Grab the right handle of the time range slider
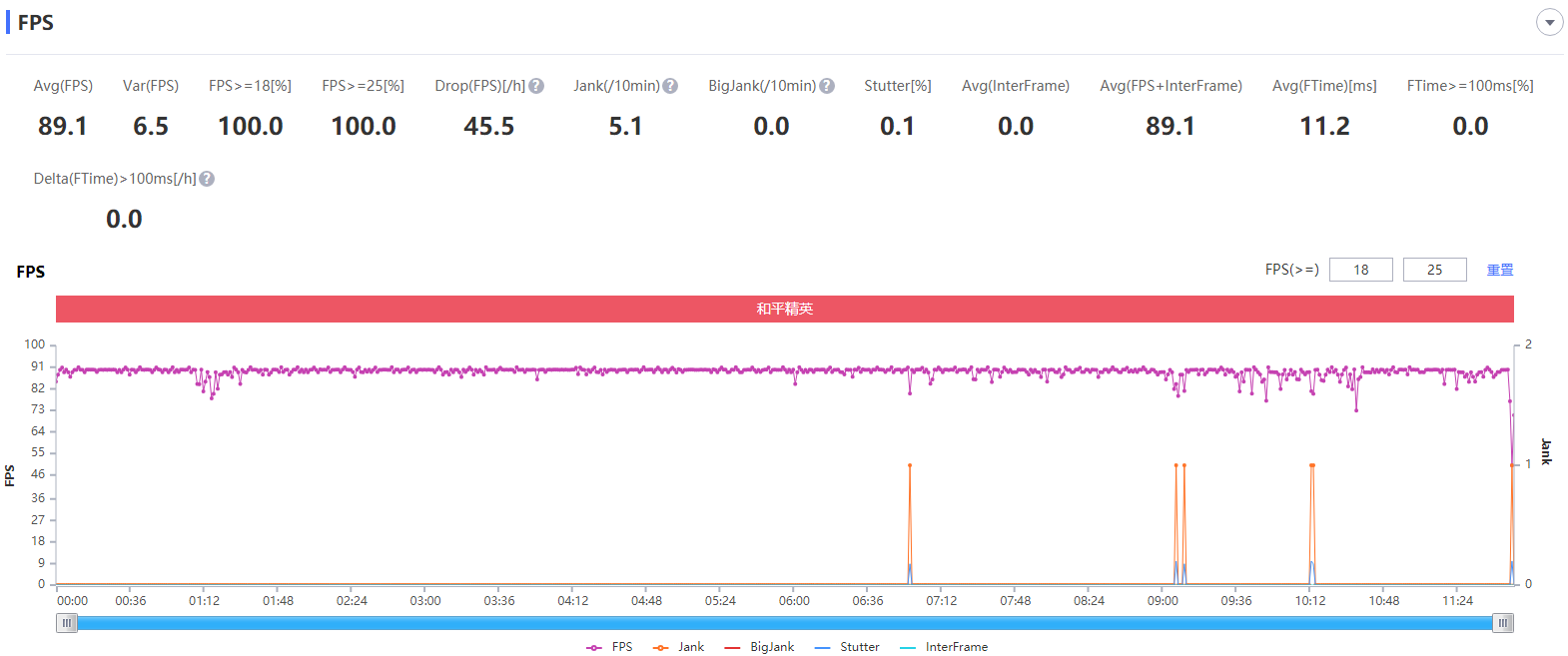This screenshot has height=656, width=1568. (1503, 623)
